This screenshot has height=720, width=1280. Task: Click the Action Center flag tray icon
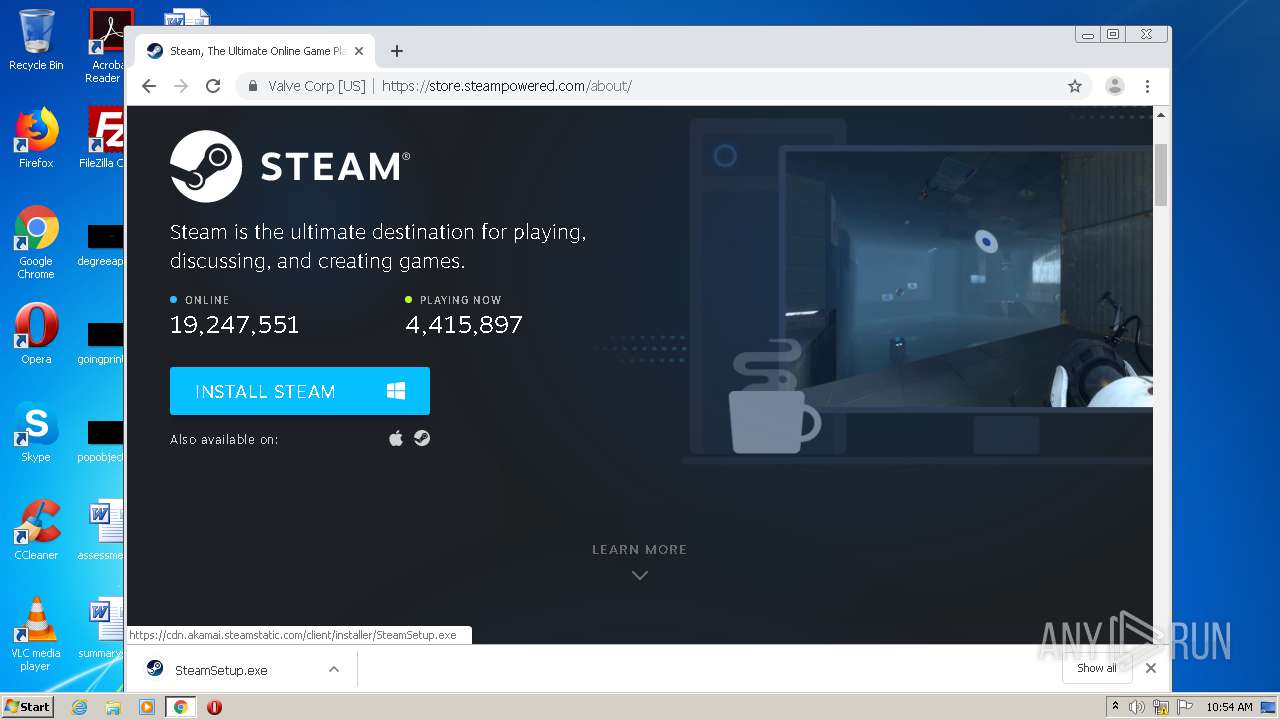[x=1183, y=707]
